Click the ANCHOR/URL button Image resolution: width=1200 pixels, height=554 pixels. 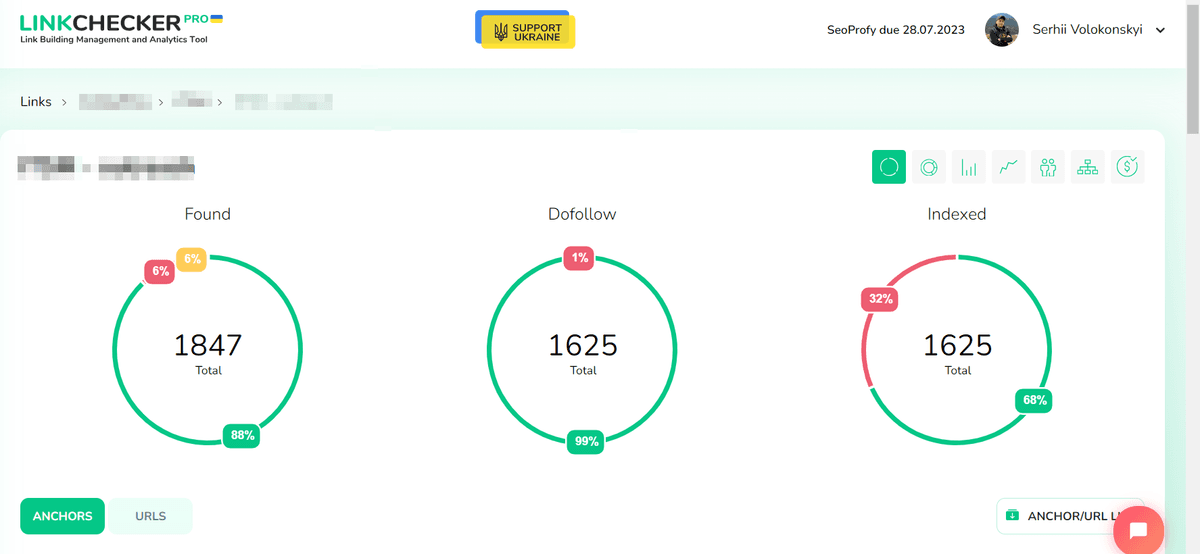pyautogui.click(x=1070, y=516)
